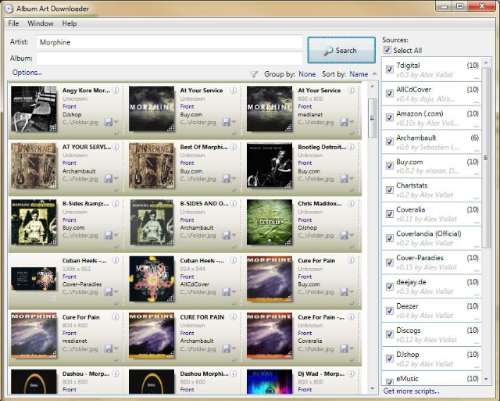Click the results list scroll down arrow
Viewport: 500px width, 401px height.
point(372,388)
